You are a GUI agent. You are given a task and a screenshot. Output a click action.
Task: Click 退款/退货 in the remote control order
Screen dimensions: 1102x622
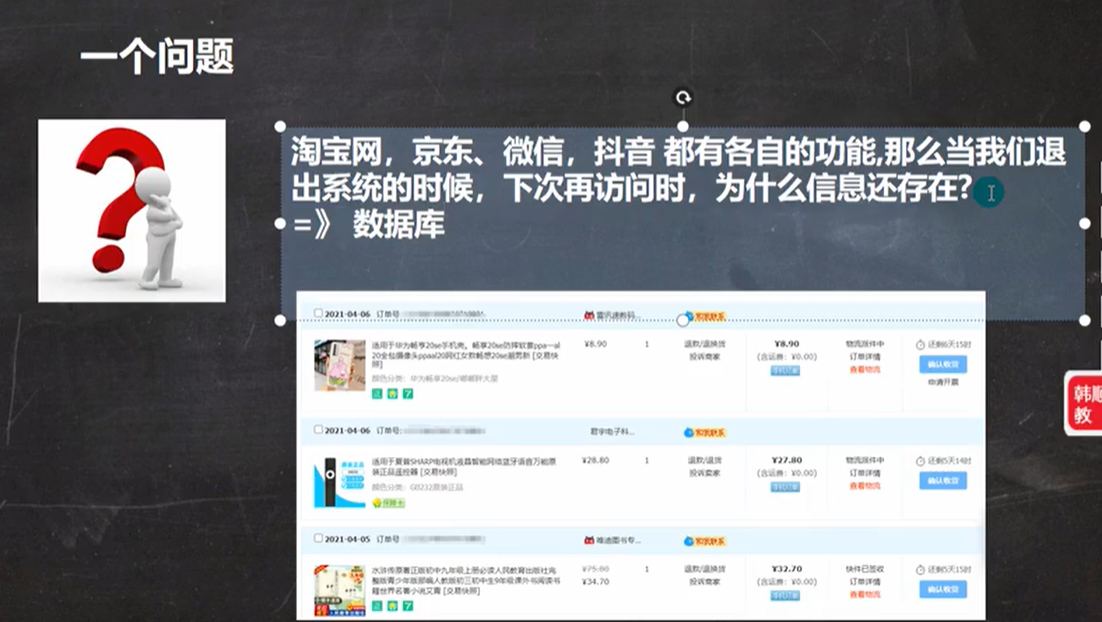click(705, 460)
